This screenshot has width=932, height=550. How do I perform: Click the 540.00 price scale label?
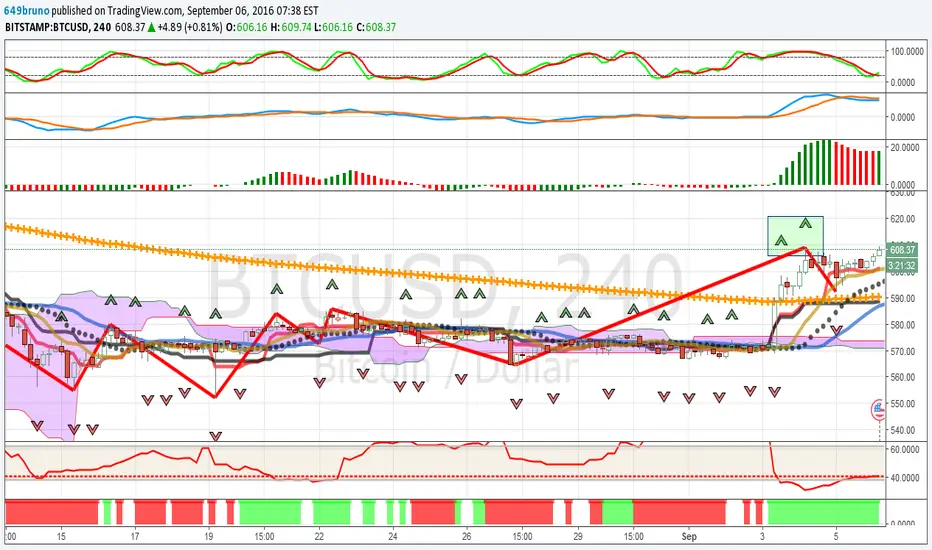pos(902,430)
